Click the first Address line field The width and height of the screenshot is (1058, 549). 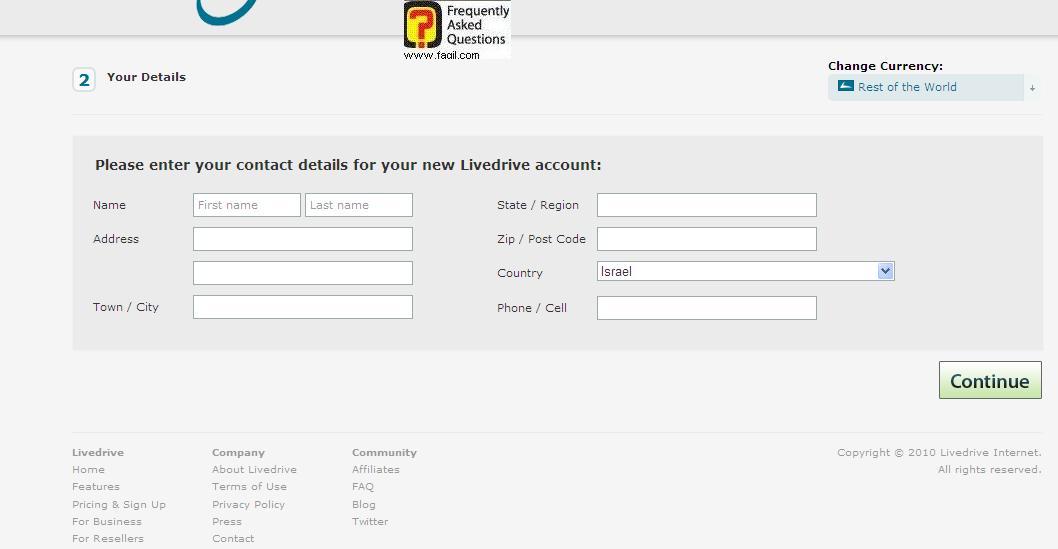coord(302,239)
